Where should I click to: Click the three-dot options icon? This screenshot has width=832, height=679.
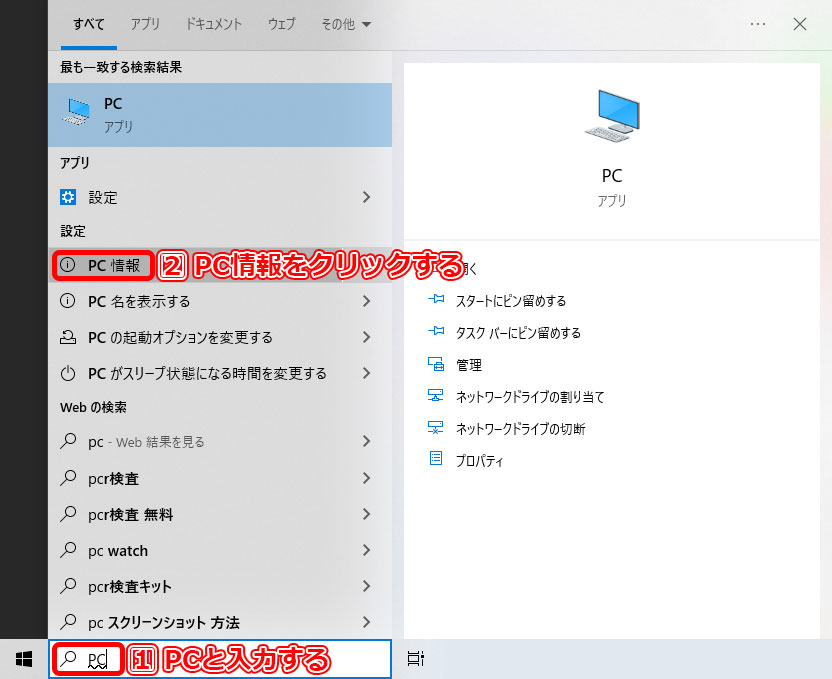point(758,24)
